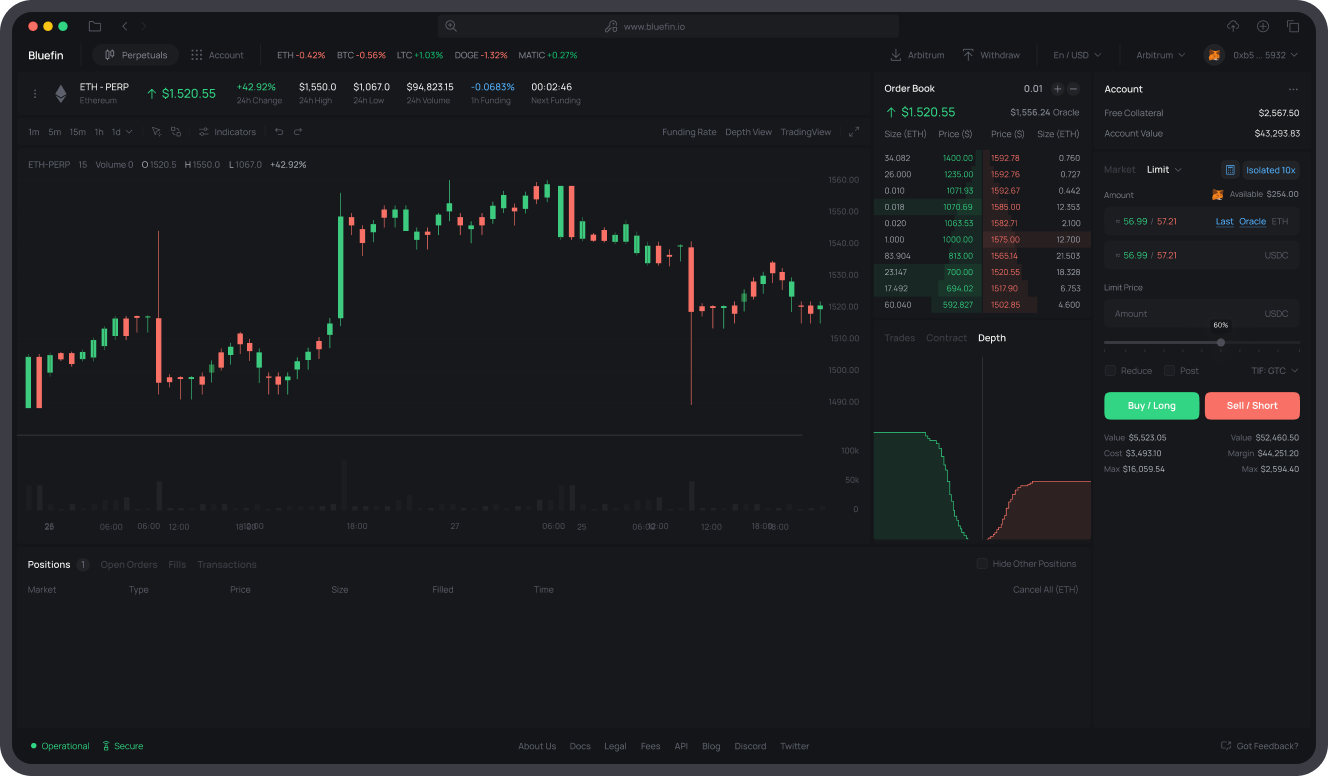Select the cursor drawing tool in chart toolbar
This screenshot has width=1328, height=776.
pos(156,132)
